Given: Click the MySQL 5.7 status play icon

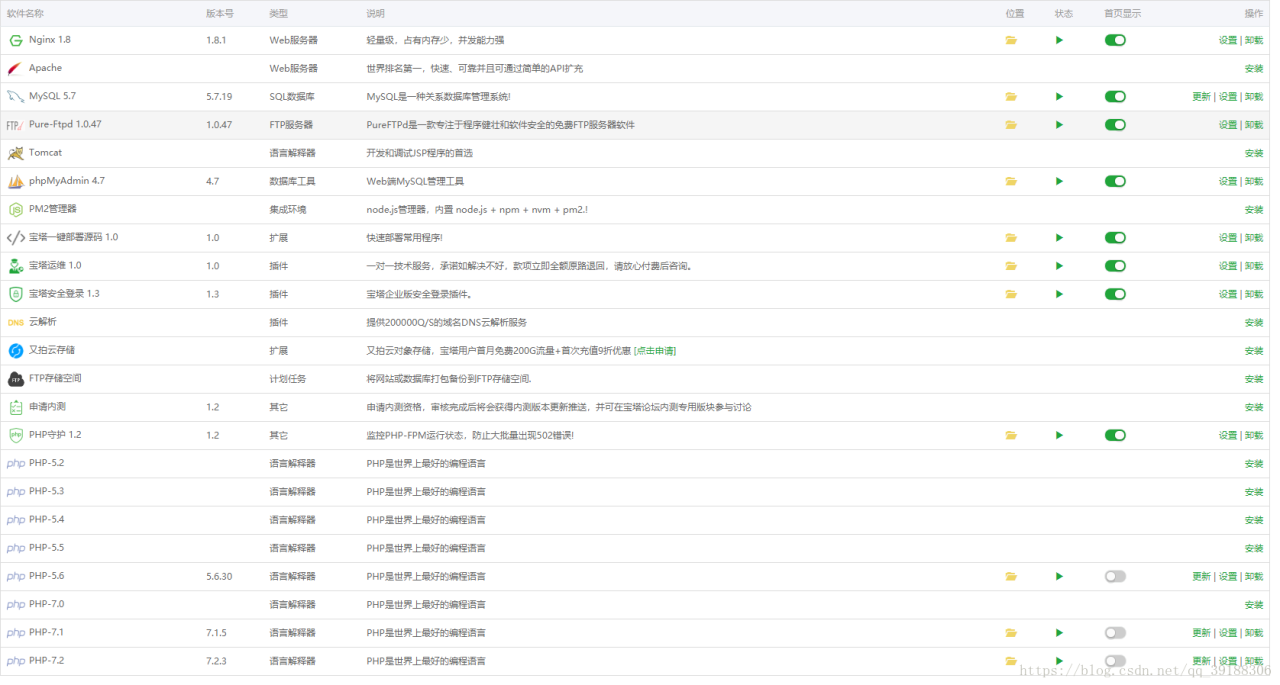Looking at the screenshot, I should click(1059, 97).
